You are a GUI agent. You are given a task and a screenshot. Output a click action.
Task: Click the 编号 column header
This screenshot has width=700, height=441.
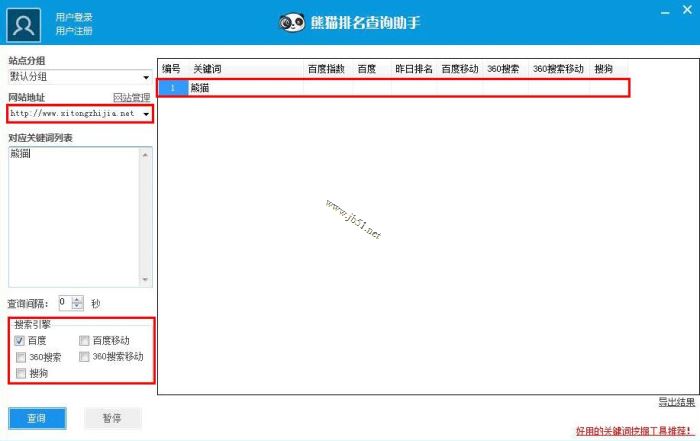[173, 69]
